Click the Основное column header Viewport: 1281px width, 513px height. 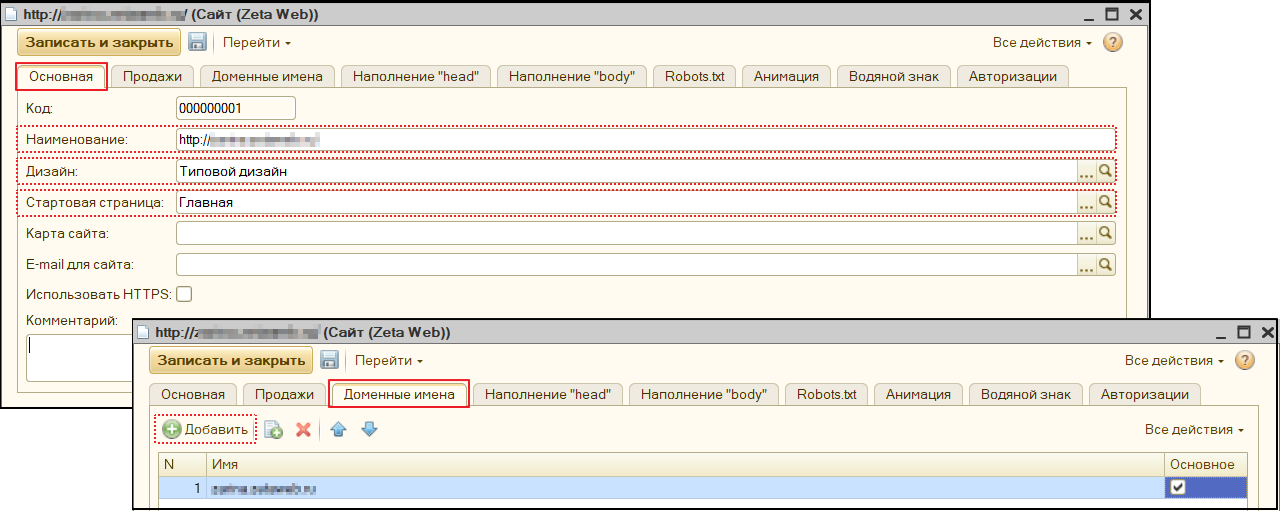[1205, 464]
